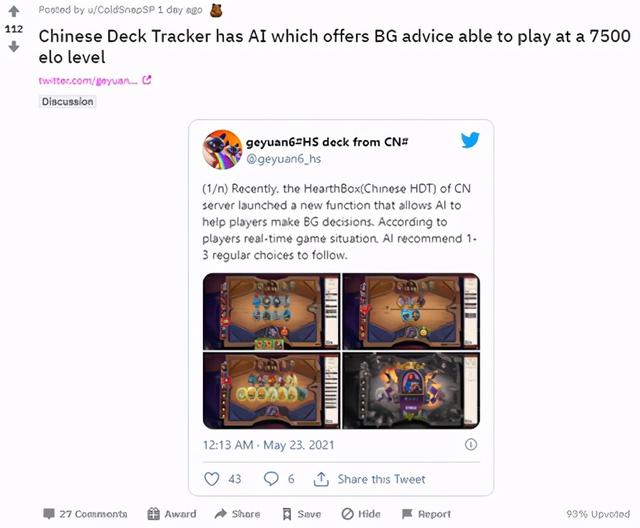Open the 27 Comments section
640x528 pixels.
[x=85, y=514]
